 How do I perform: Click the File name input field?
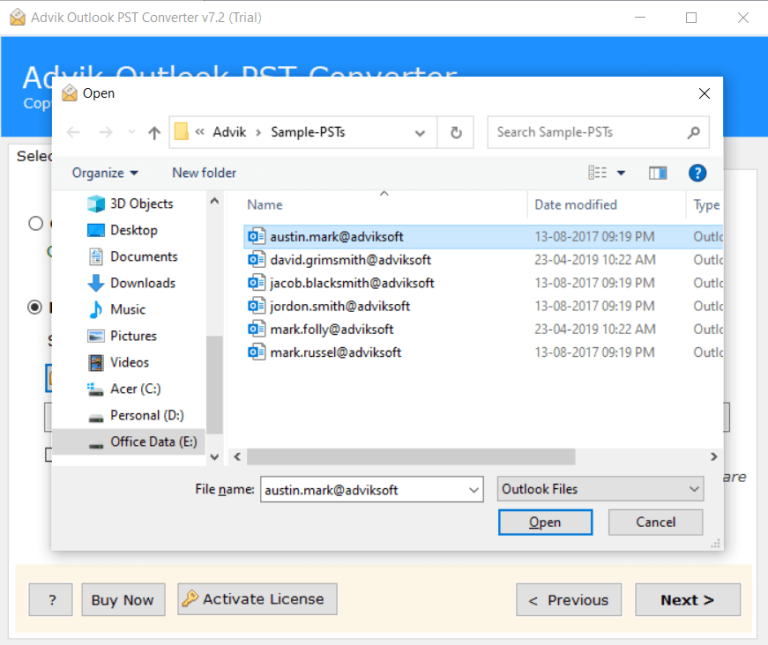click(365, 490)
